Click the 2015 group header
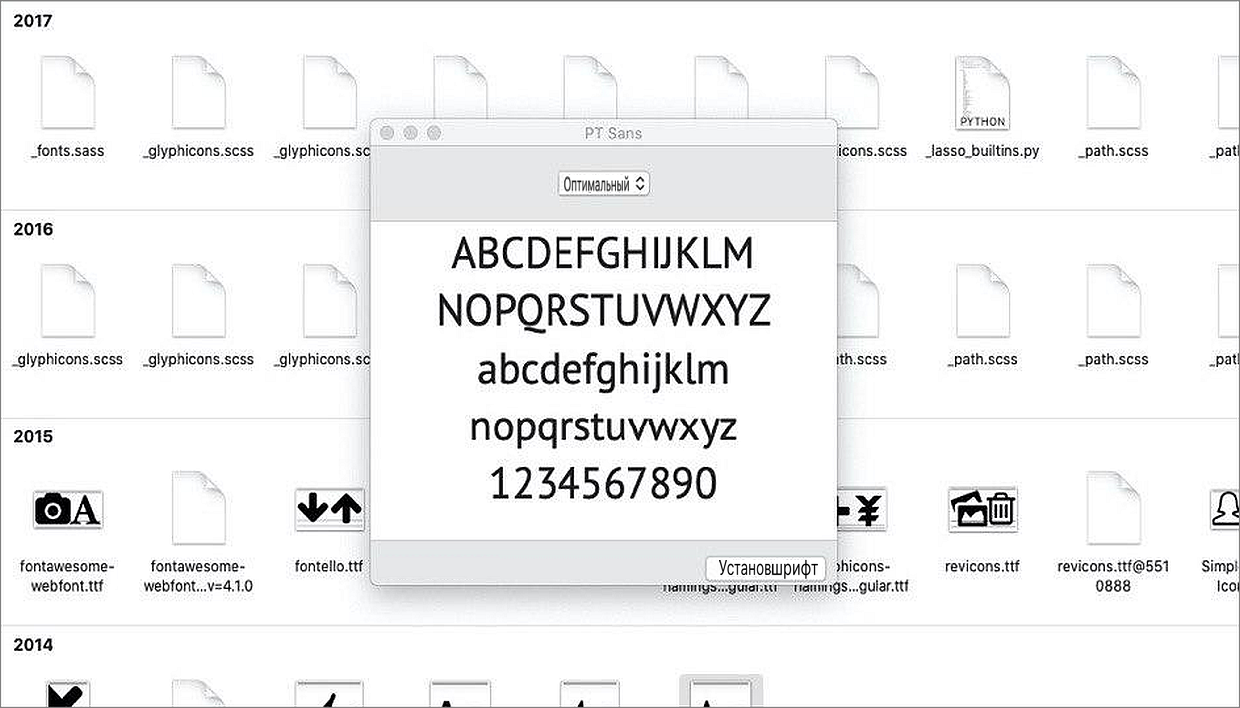The image size is (1240, 708). pos(33,437)
